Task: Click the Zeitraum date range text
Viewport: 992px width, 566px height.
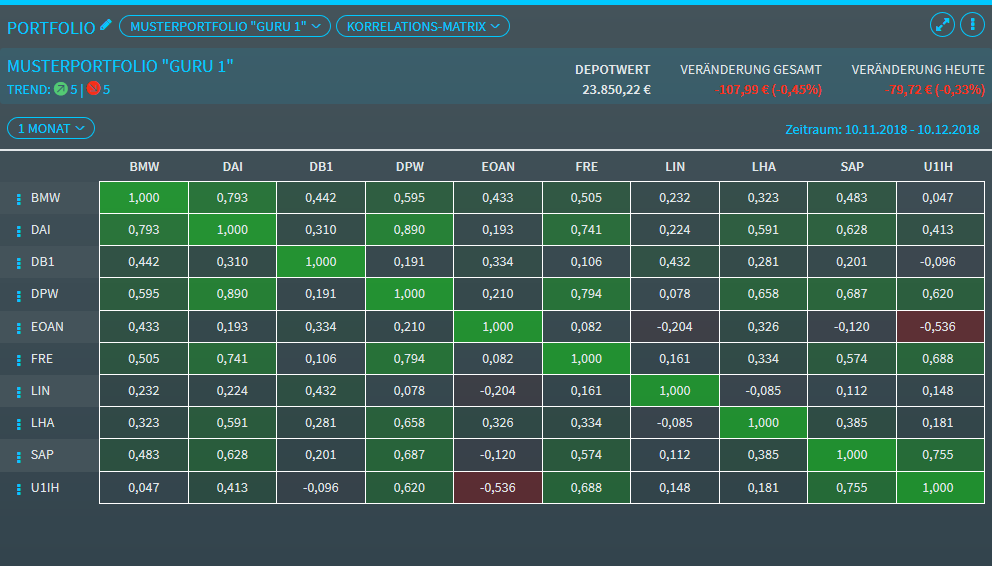Action: 882,130
